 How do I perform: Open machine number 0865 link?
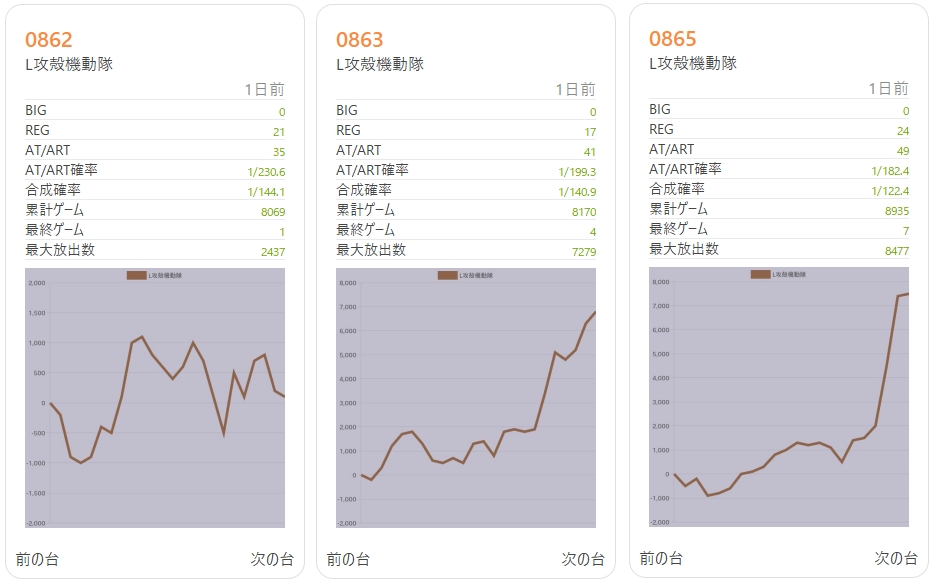[672, 39]
